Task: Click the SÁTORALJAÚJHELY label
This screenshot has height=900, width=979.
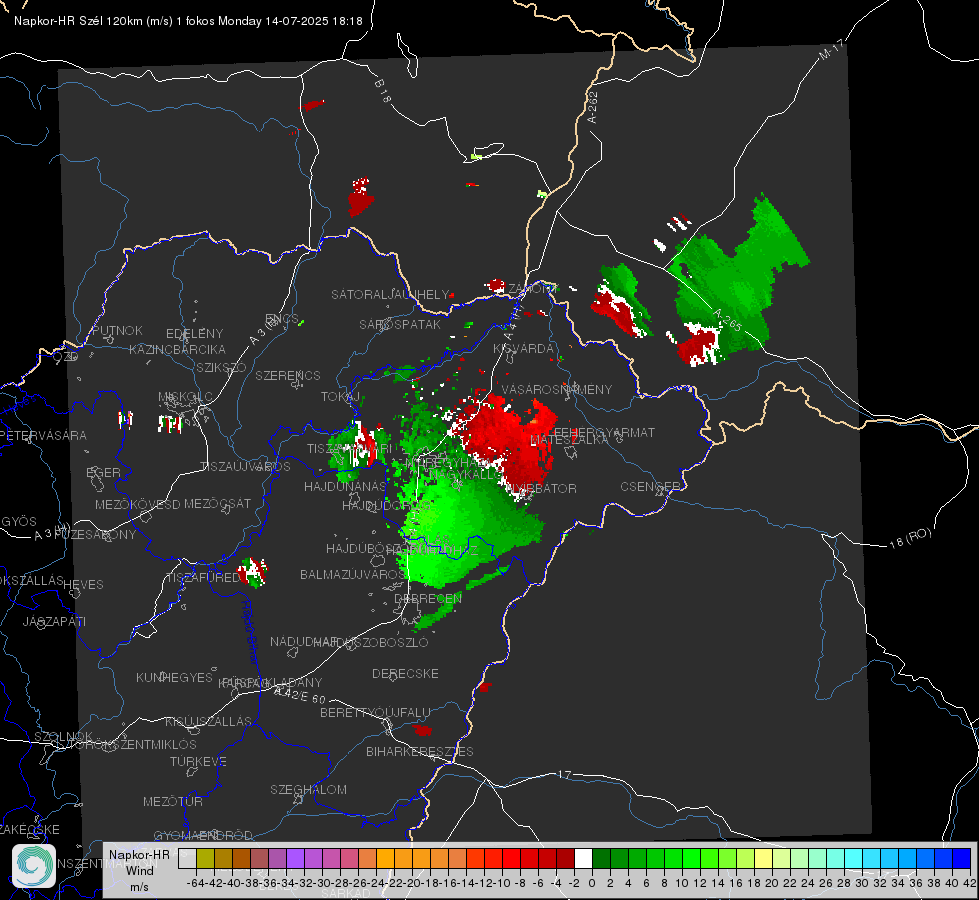Action: [390, 294]
